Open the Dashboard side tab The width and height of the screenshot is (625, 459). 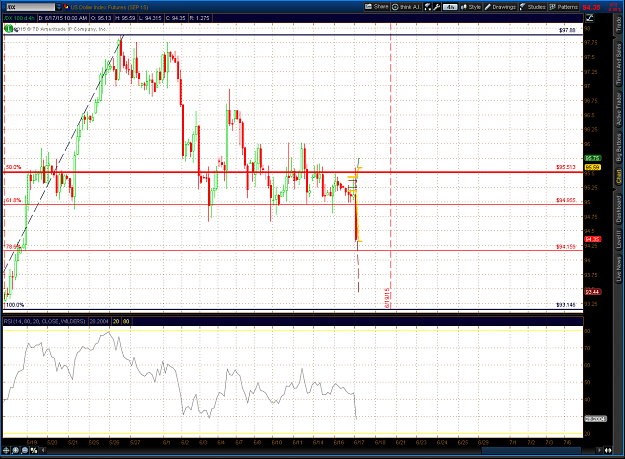tap(618, 210)
